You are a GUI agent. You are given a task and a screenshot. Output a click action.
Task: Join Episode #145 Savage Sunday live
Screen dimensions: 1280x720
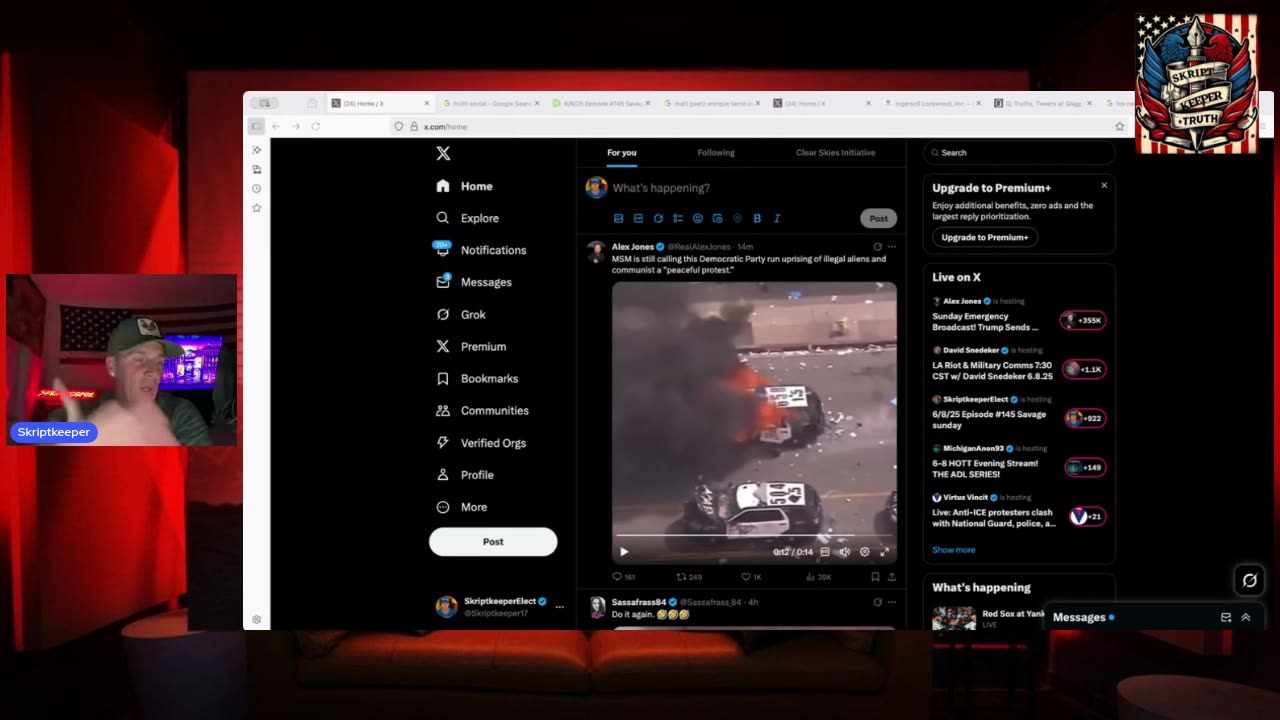pyautogui.click(x=1085, y=418)
